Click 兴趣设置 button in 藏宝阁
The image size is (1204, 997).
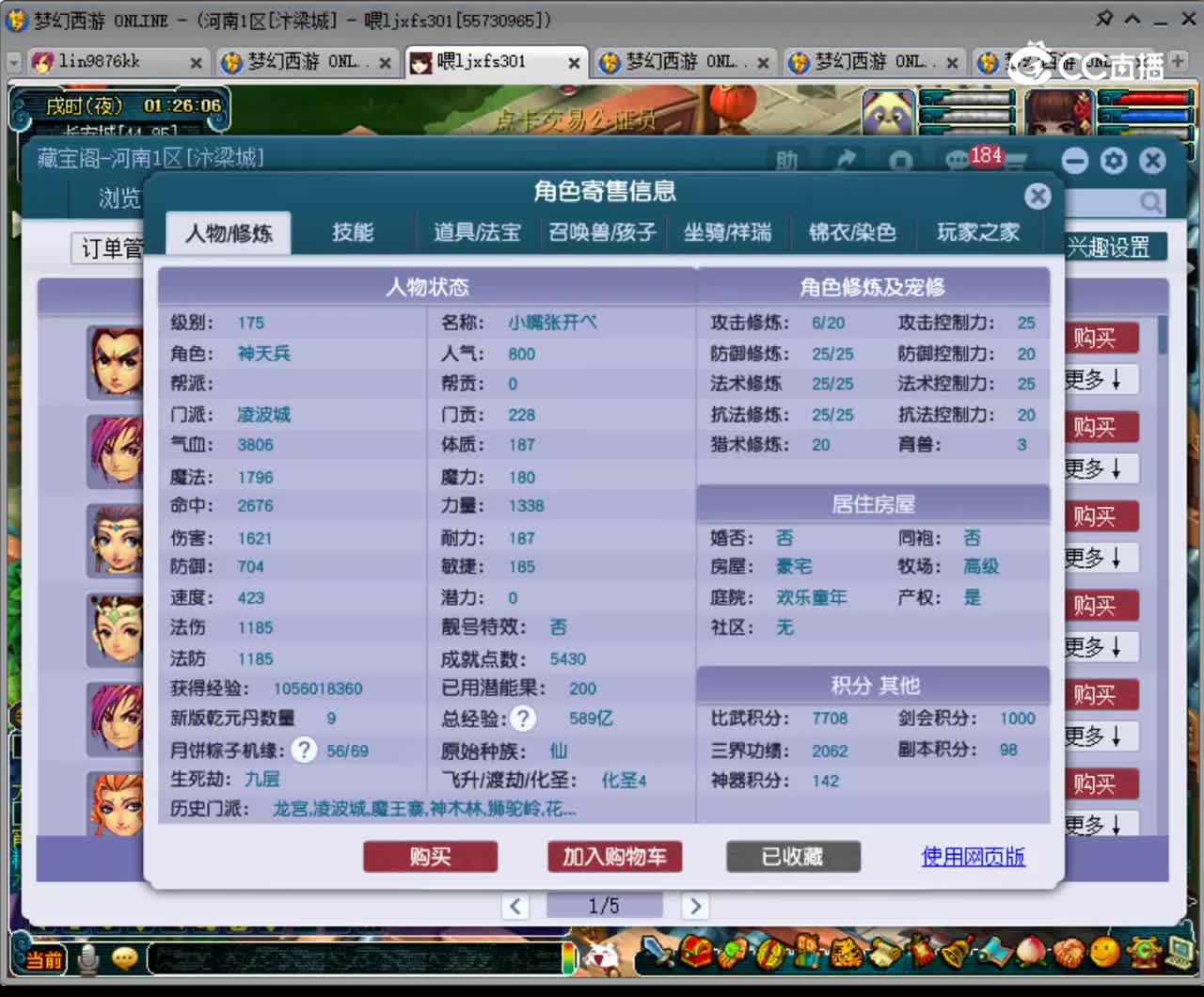coord(1116,247)
